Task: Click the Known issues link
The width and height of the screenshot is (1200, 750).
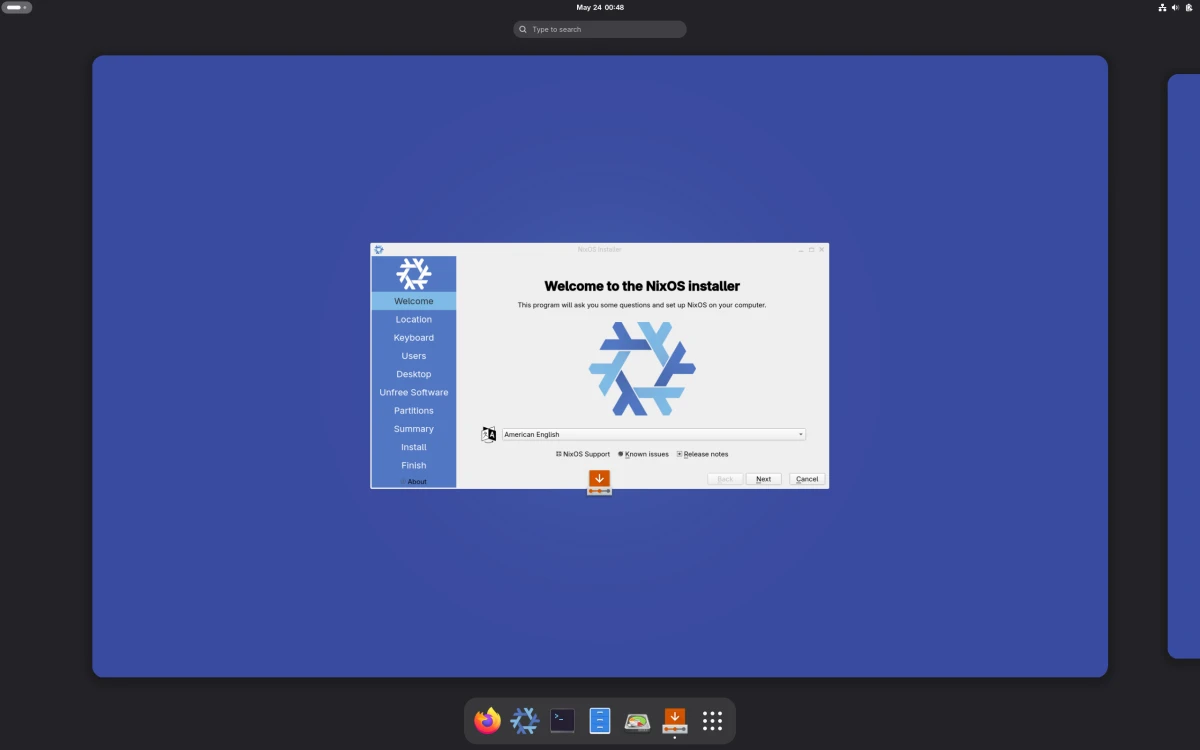Action: pos(645,453)
